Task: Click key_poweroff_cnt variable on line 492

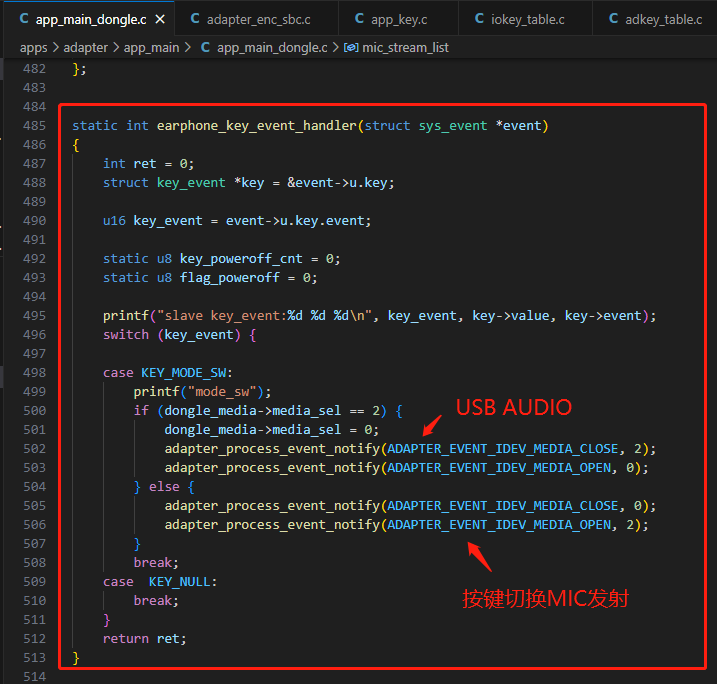Action: 241,259
